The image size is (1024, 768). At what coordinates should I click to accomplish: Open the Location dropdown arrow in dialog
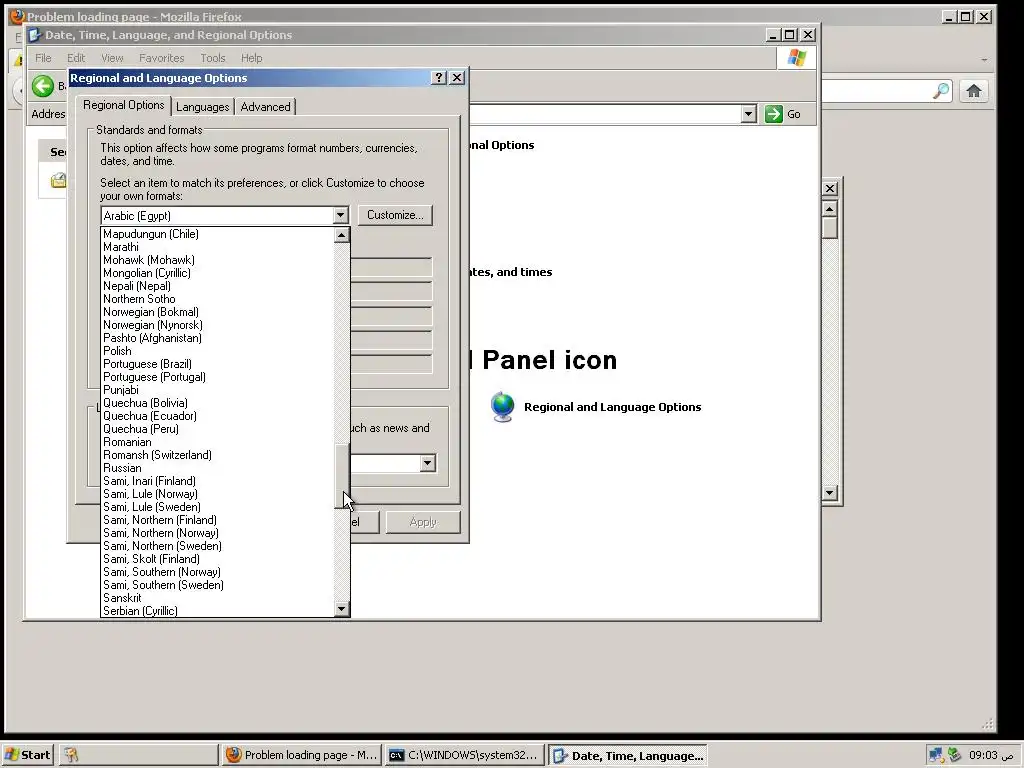point(428,463)
